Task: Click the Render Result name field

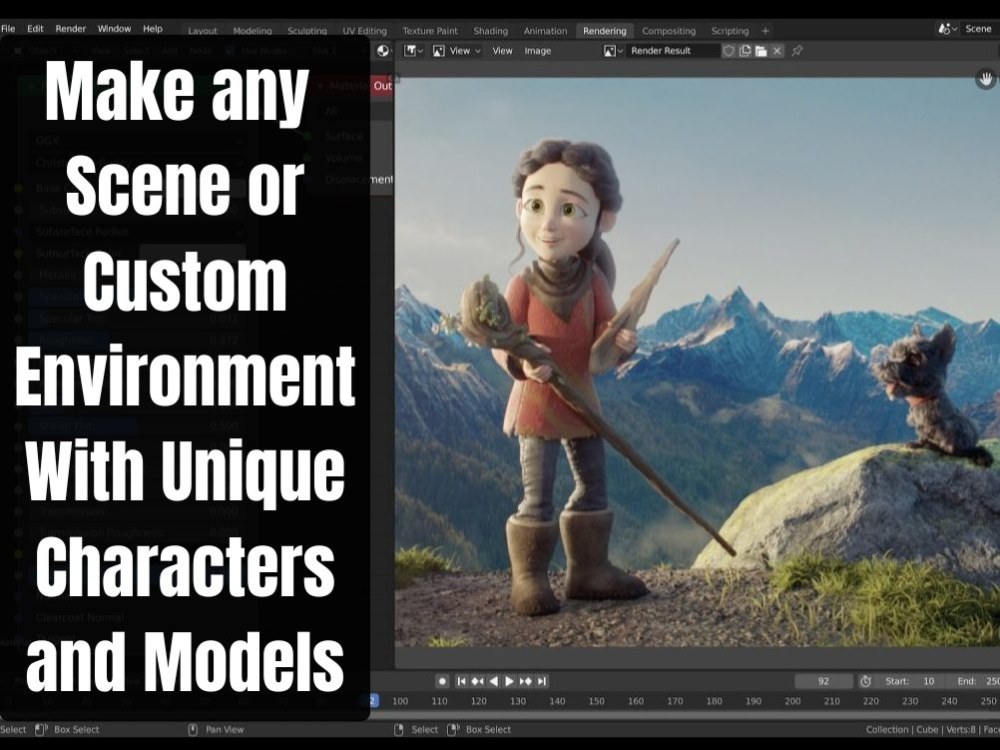Action: point(673,51)
